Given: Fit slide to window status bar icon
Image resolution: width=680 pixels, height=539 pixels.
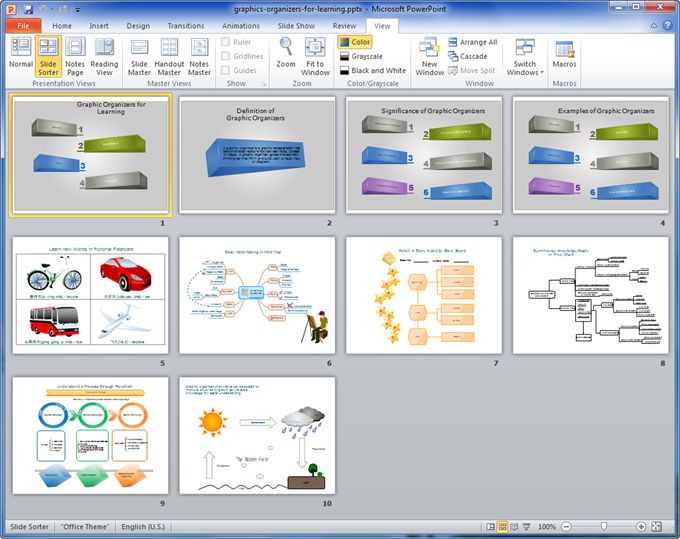Looking at the screenshot, I should click(657, 526).
